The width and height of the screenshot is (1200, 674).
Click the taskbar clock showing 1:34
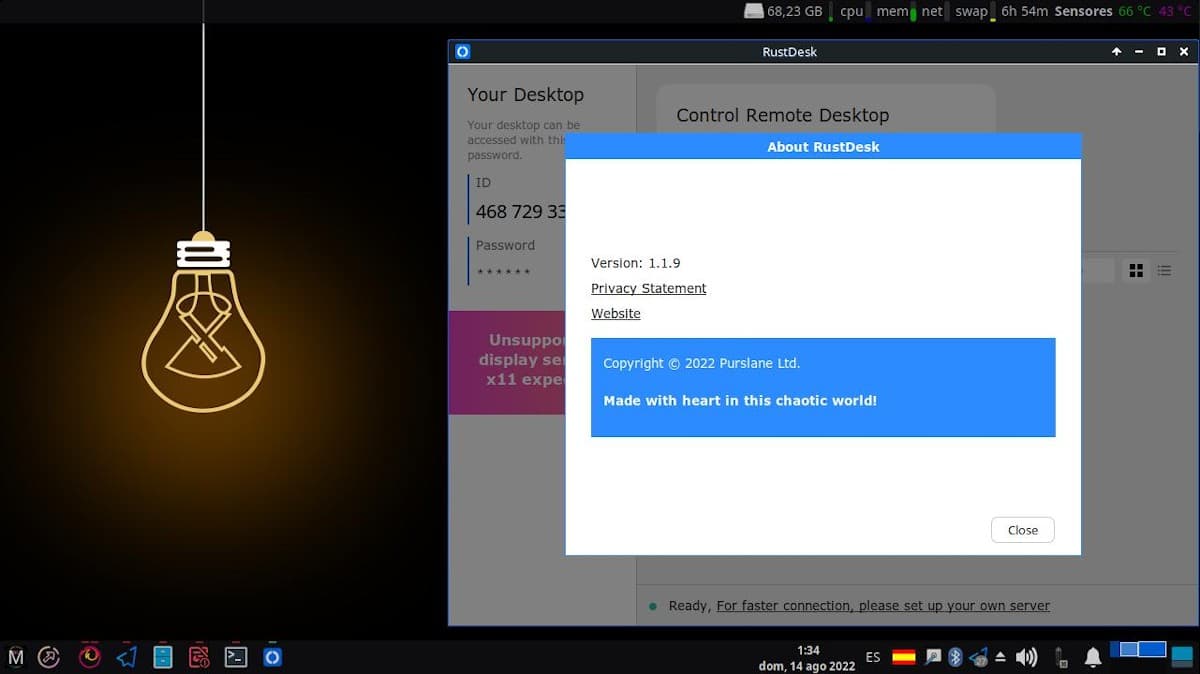(x=807, y=658)
